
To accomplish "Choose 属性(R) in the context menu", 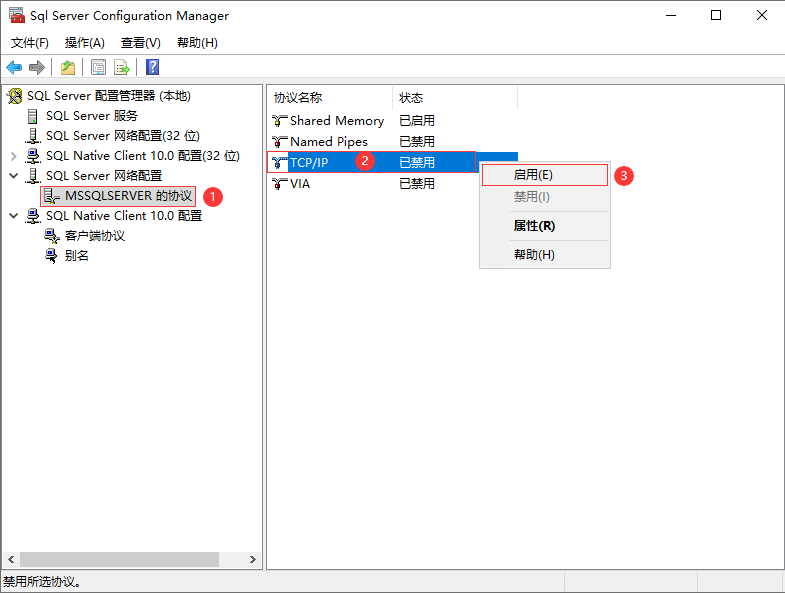I will tap(545, 226).
